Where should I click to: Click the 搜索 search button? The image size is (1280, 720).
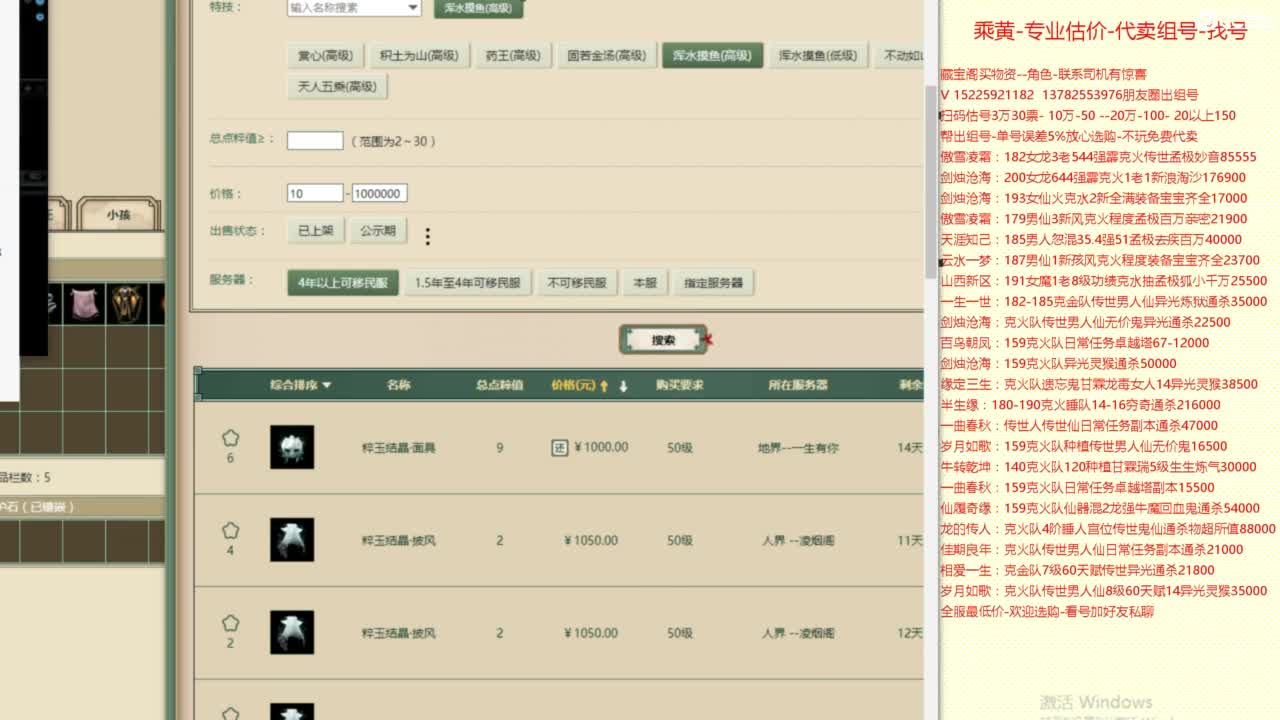[x=663, y=340]
